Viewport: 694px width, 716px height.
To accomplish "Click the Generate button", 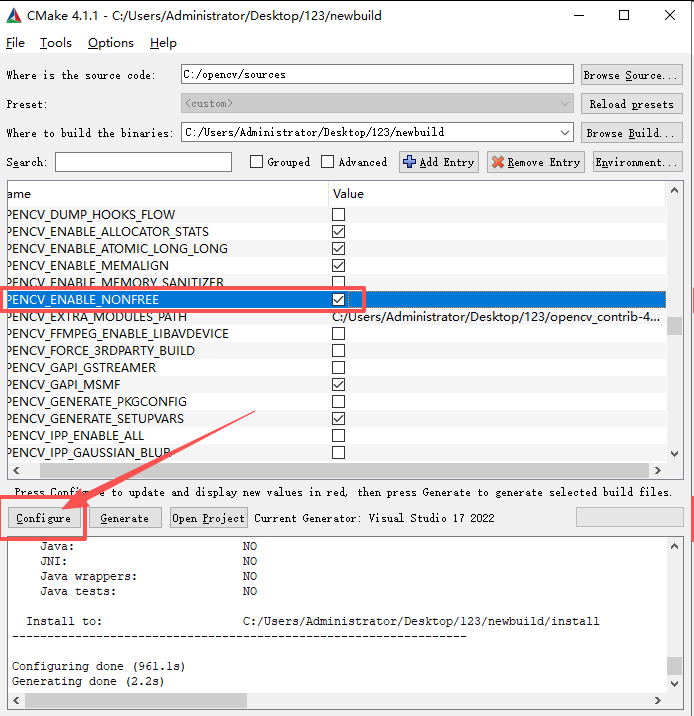I will 125,518.
